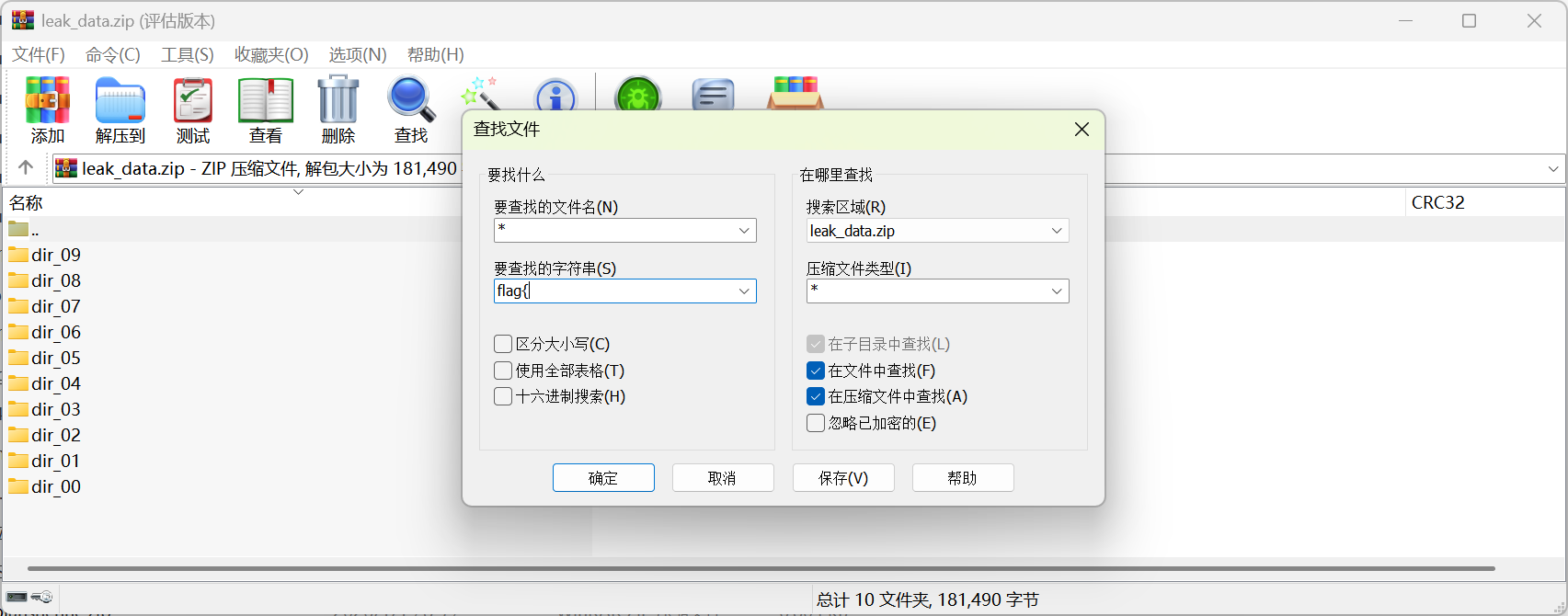Expand the file name to find dropdown
Image resolution: width=1568 pixels, height=616 pixels.
click(x=744, y=231)
